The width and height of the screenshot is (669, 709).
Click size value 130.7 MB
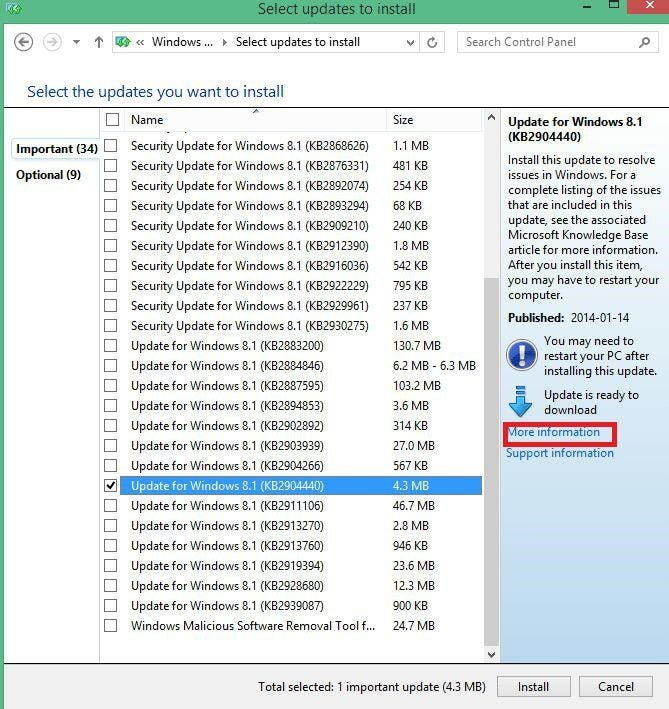click(416, 346)
